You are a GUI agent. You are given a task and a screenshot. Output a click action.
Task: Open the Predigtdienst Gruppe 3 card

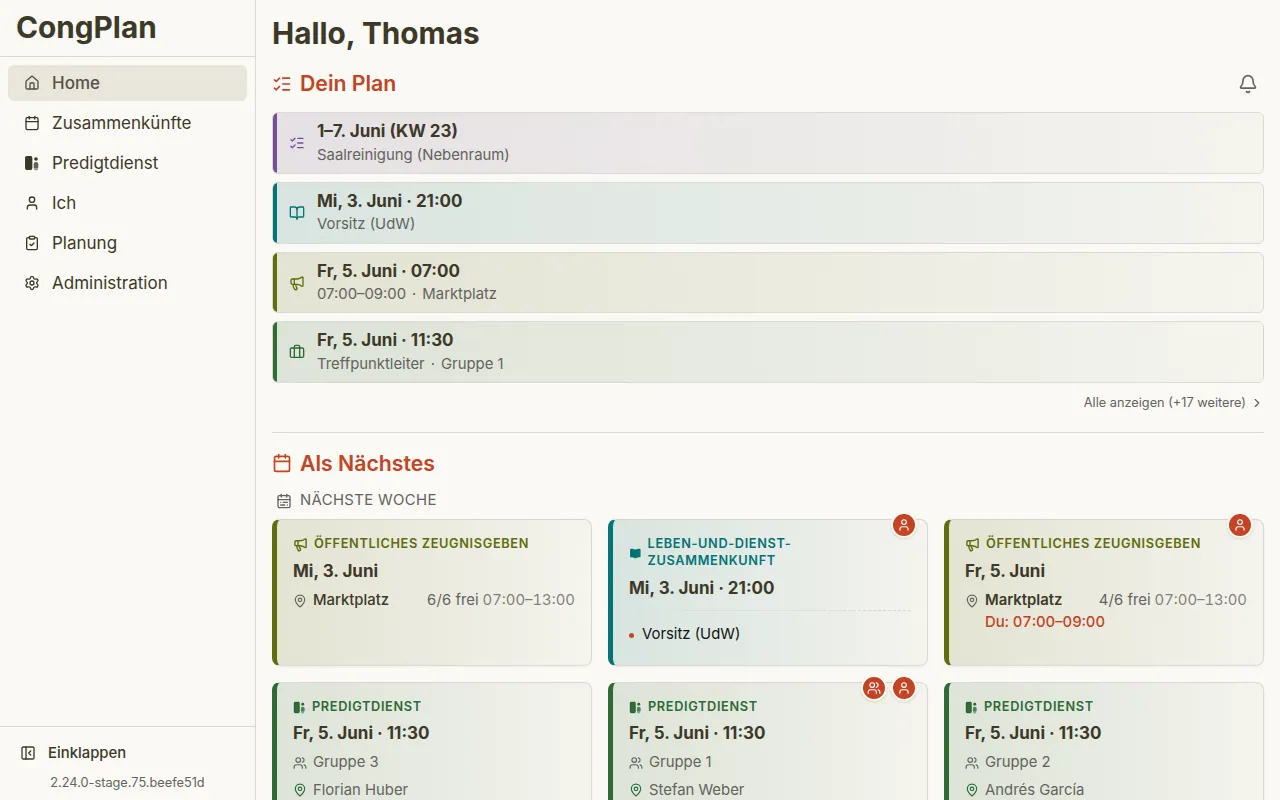point(432,742)
